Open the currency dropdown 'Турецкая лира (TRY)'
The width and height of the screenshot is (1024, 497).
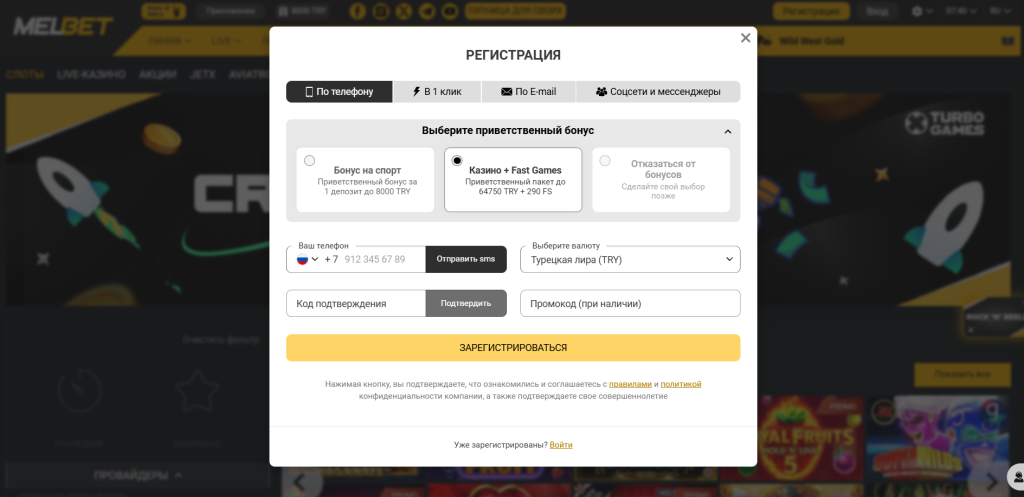630,259
